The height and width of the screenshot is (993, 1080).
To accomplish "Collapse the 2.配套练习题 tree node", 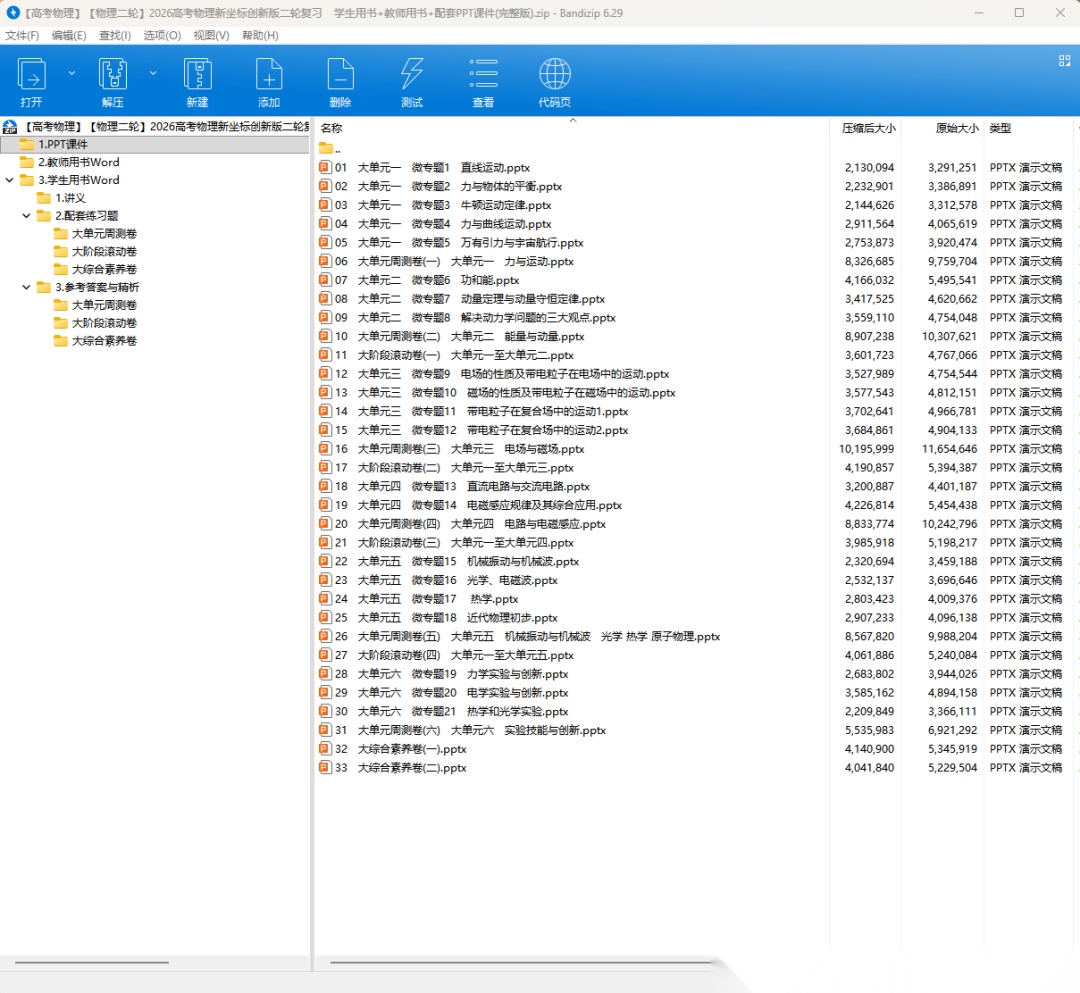I will pos(27,216).
